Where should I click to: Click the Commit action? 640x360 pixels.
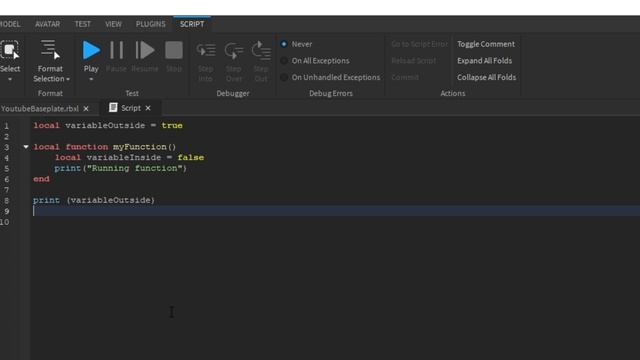pyautogui.click(x=405, y=77)
